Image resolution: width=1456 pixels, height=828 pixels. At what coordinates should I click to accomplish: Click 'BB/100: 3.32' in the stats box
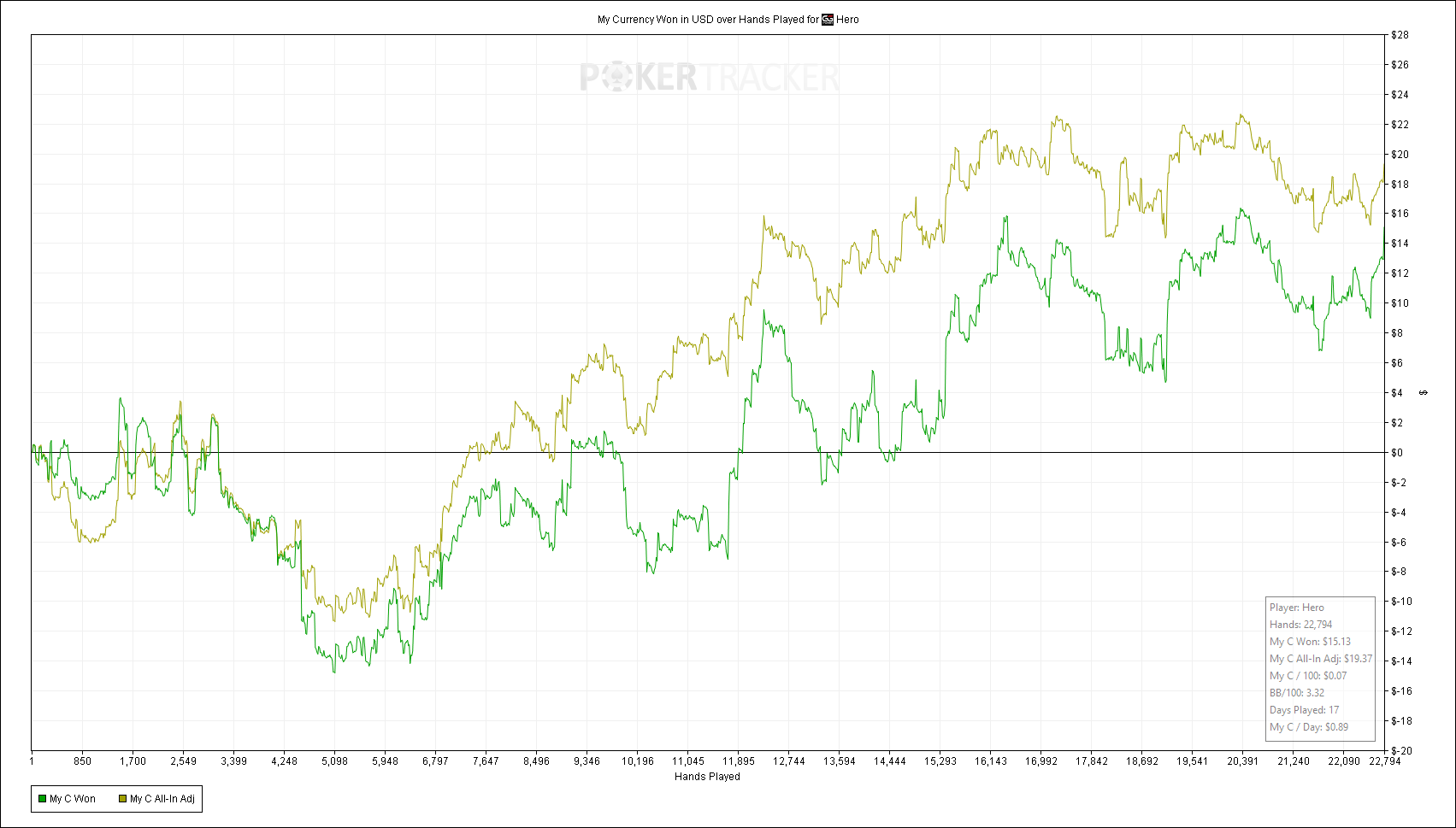(1297, 693)
